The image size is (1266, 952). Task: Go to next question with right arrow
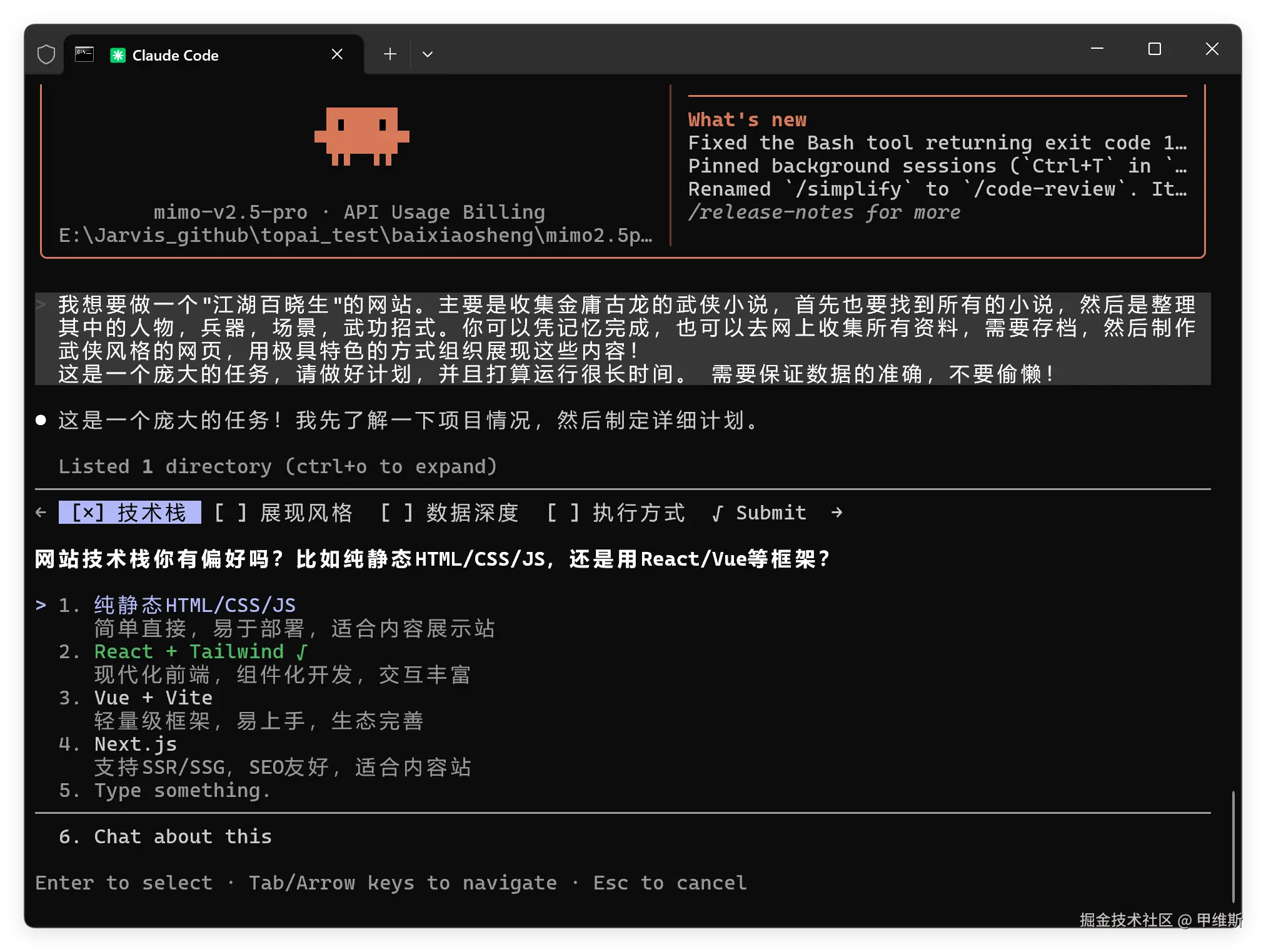836,513
